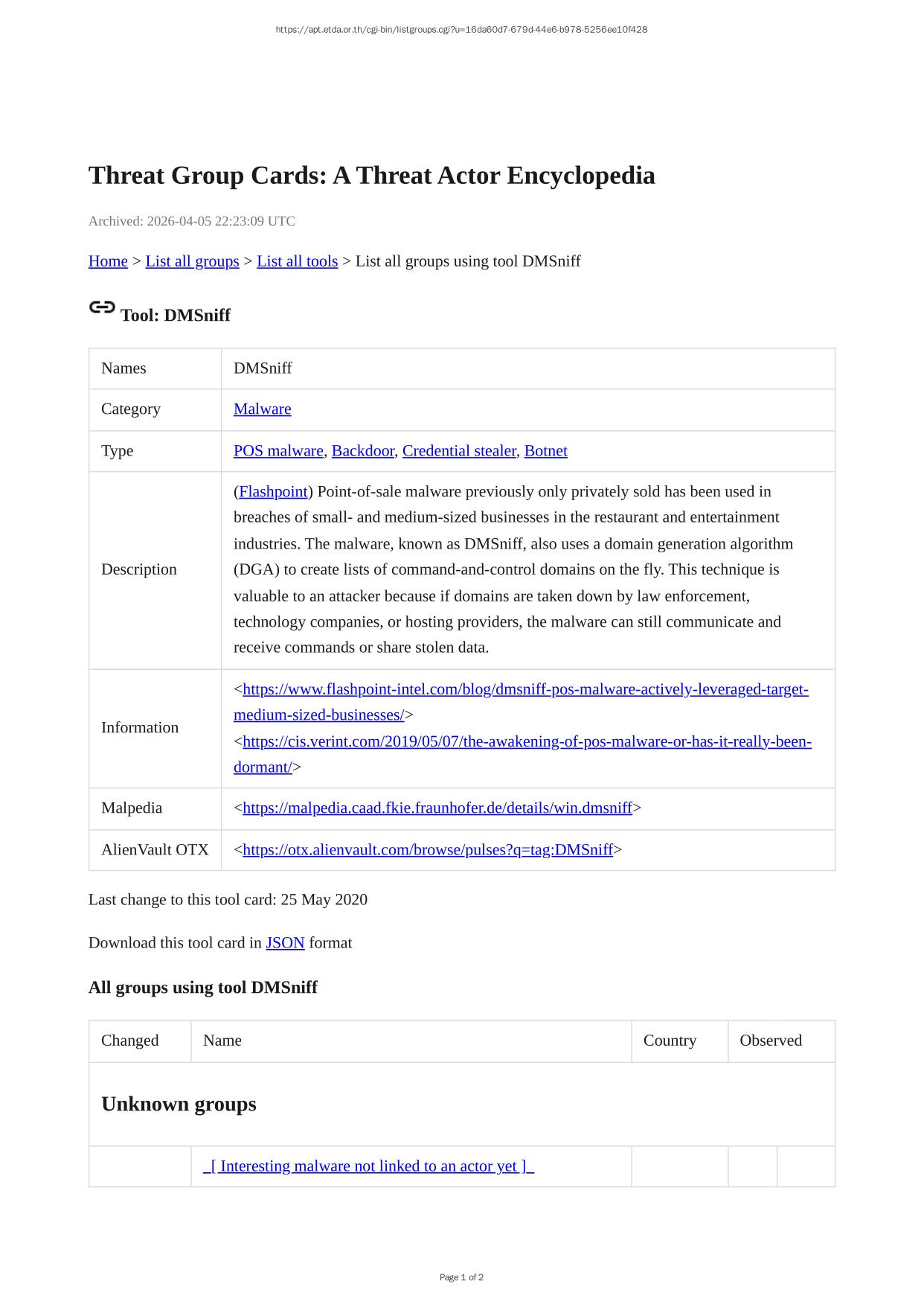This screenshot has width=924, height=1307.
Task: Select the POS malware type link
Action: 278,451
